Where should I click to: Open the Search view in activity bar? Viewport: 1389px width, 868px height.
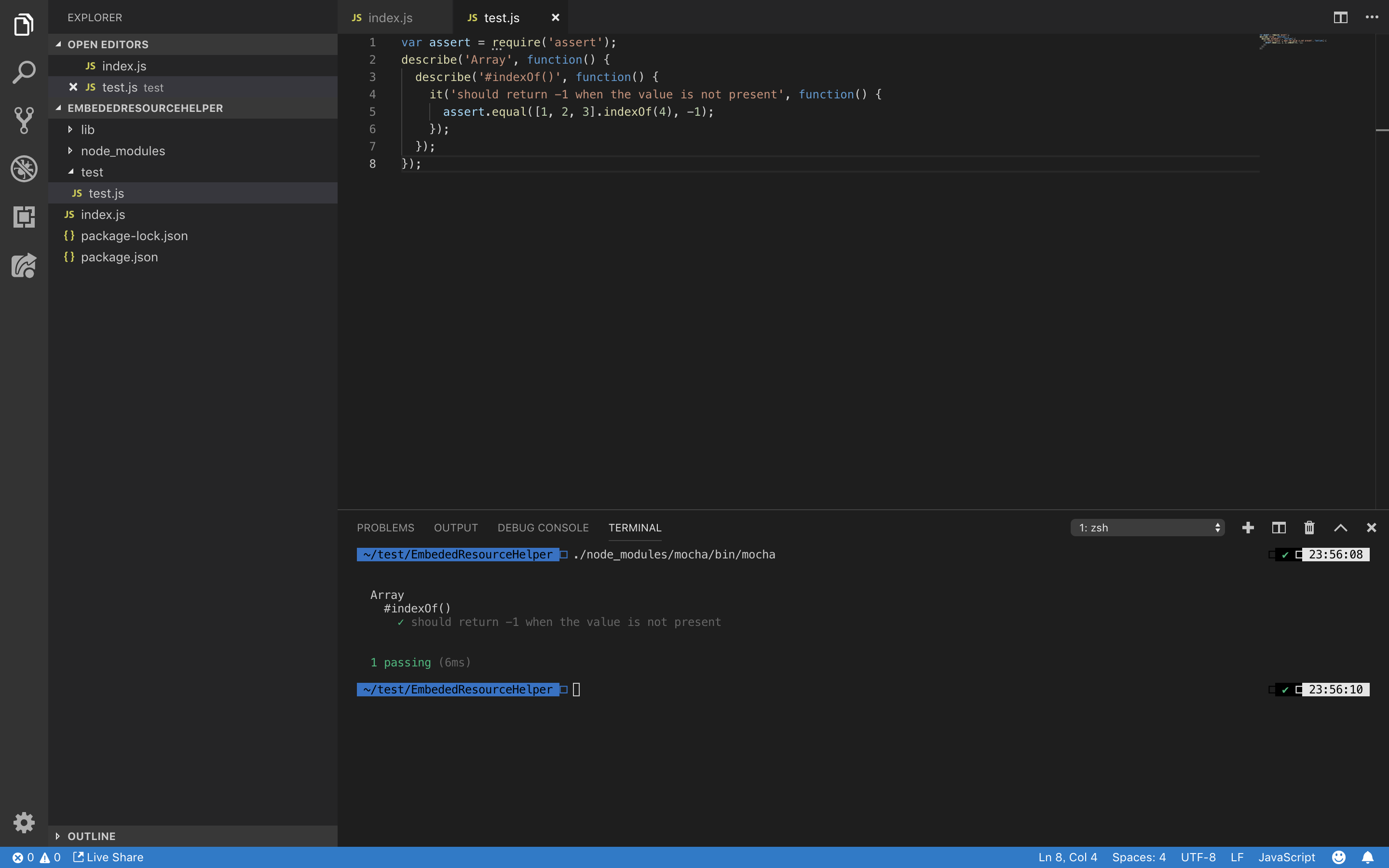point(24,72)
